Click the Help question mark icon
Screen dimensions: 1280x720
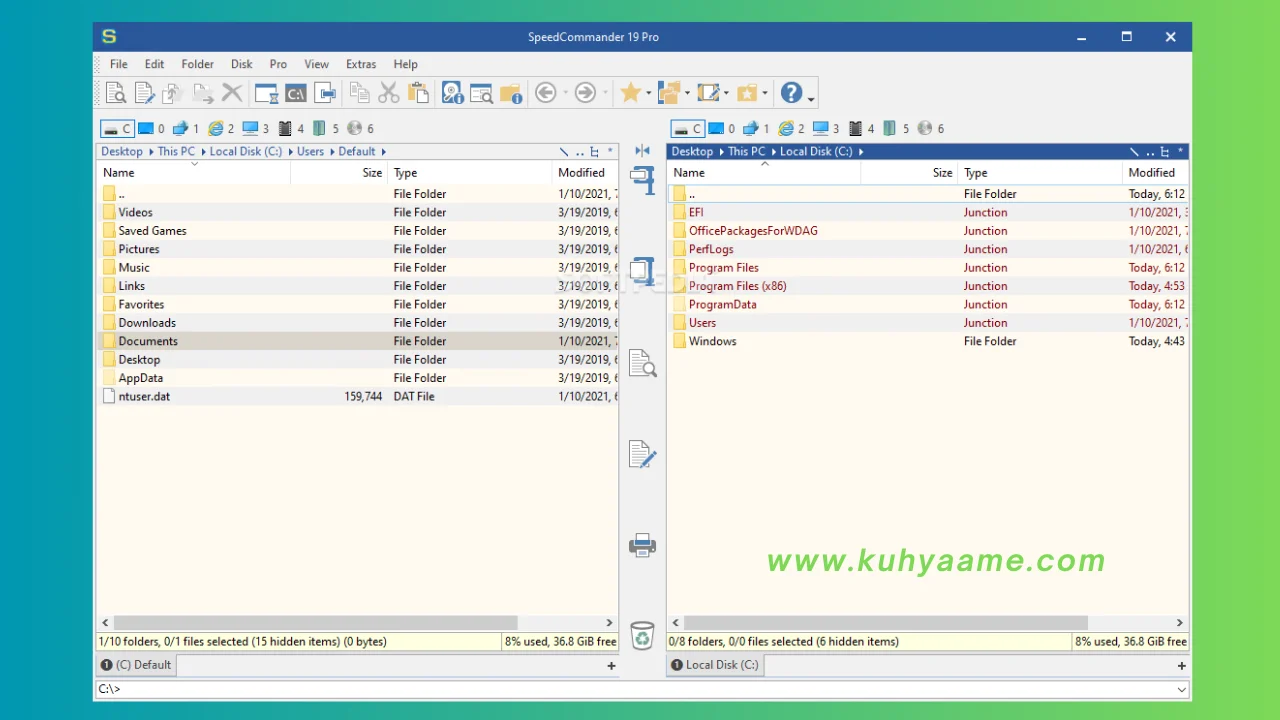pyautogui.click(x=791, y=93)
